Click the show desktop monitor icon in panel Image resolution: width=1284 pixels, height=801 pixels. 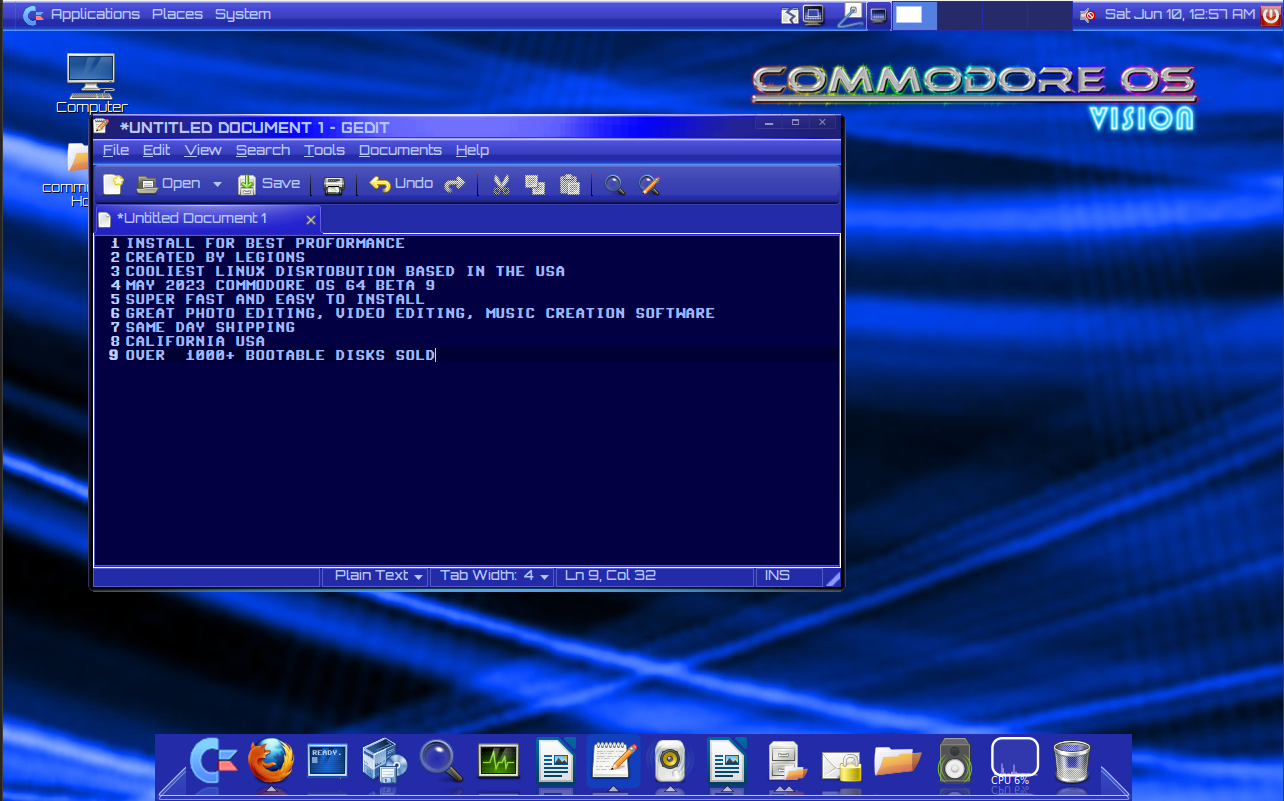click(879, 15)
